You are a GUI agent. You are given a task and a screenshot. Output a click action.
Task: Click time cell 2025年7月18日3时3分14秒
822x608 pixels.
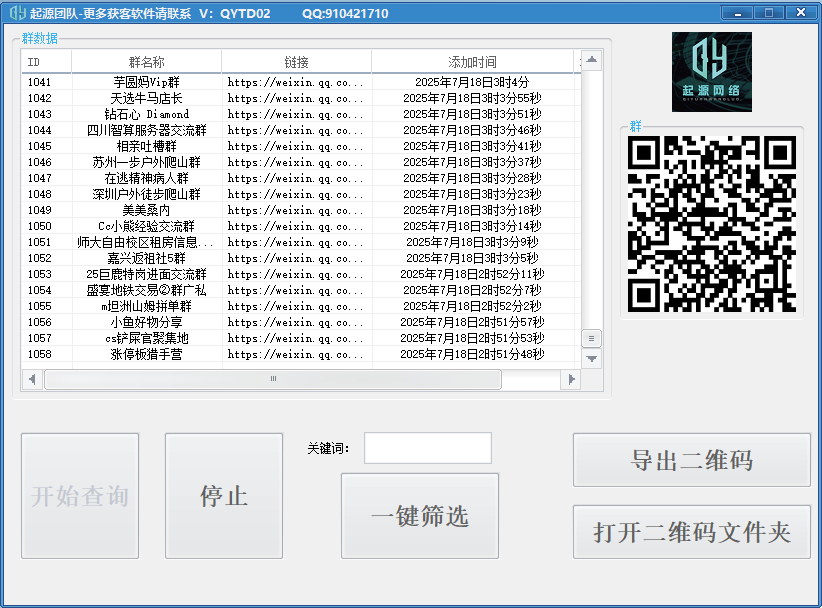pos(472,226)
